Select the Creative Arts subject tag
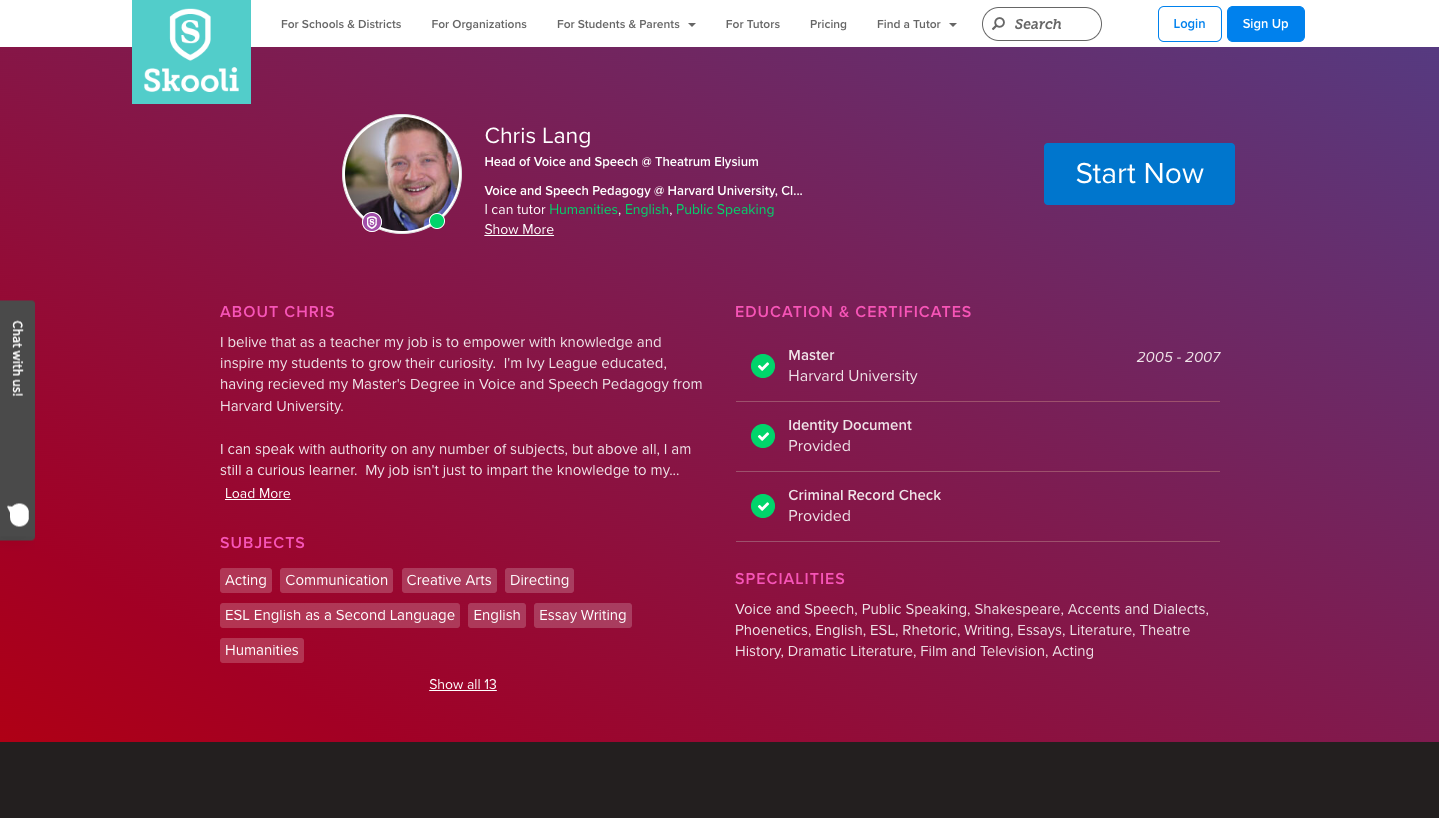Image resolution: width=1439 pixels, height=818 pixels. pyautogui.click(x=449, y=581)
